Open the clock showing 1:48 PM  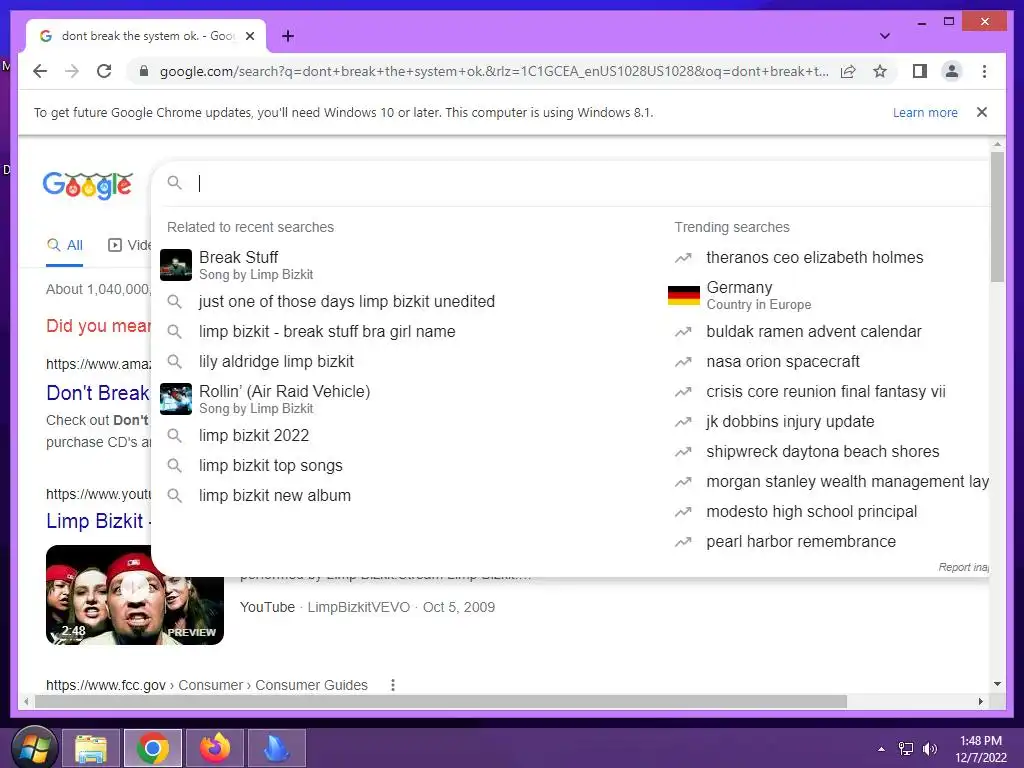tap(981, 749)
